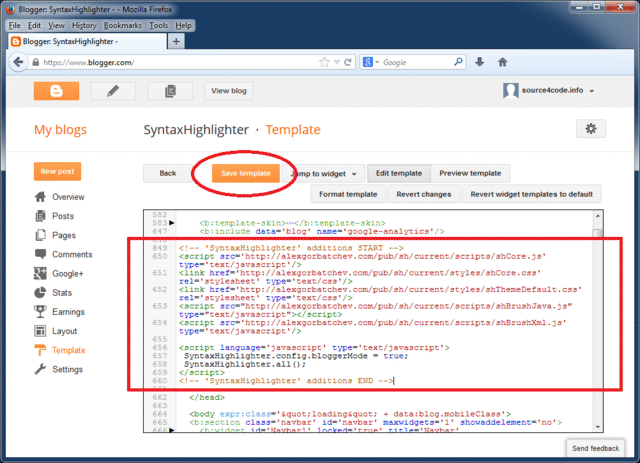Click the Send feedback button

(x=596, y=448)
